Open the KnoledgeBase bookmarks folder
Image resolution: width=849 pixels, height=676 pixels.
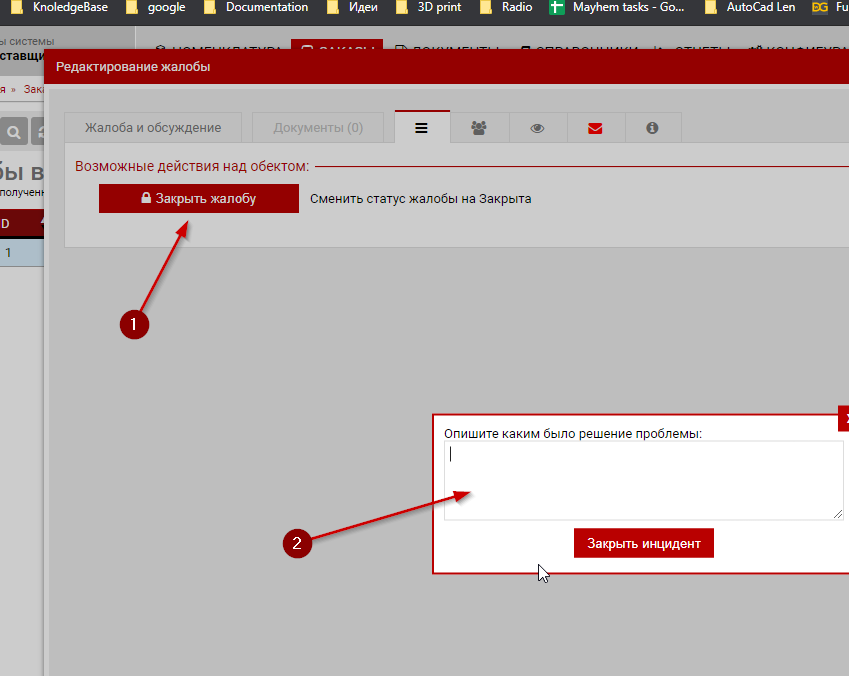click(x=60, y=7)
